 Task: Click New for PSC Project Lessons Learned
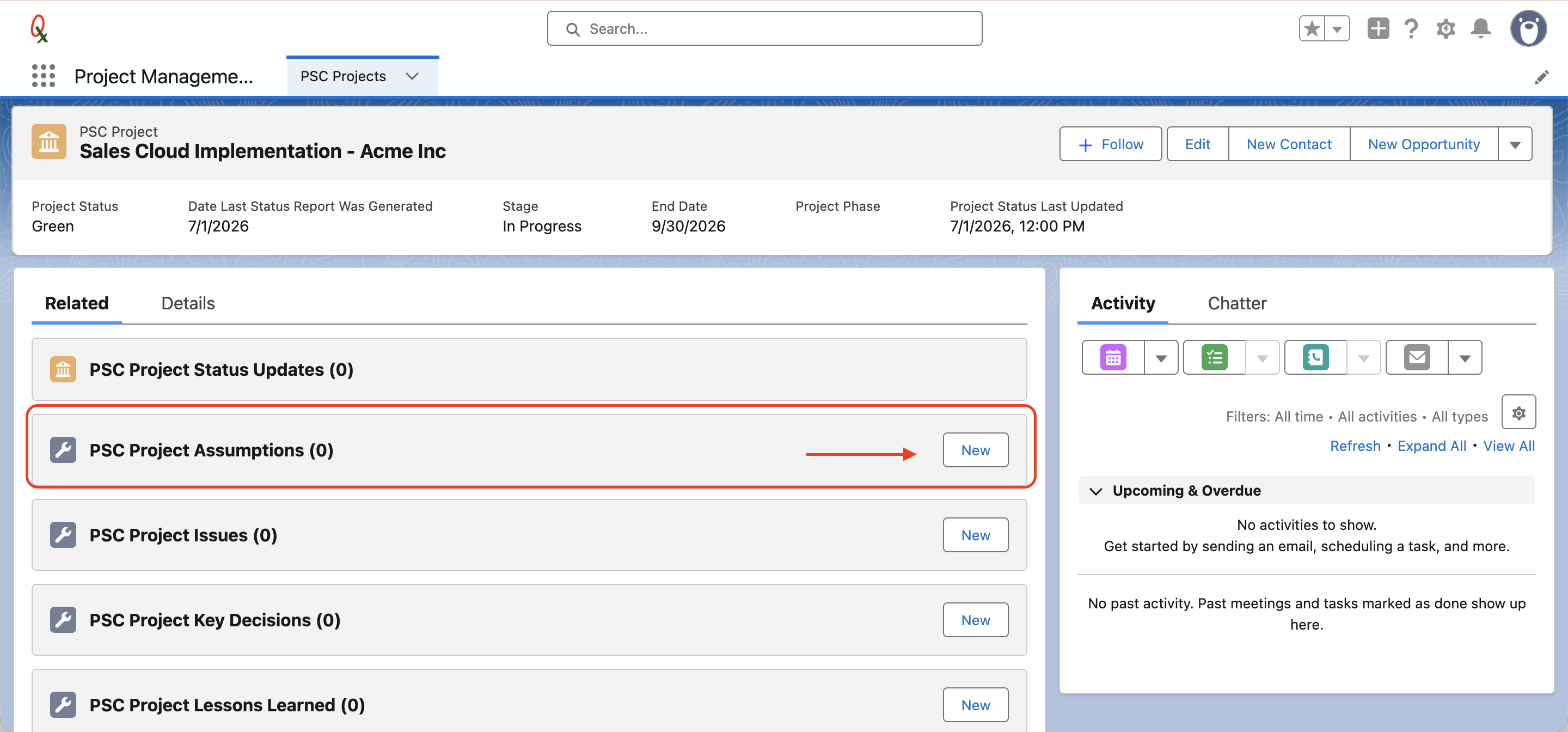[975, 705]
